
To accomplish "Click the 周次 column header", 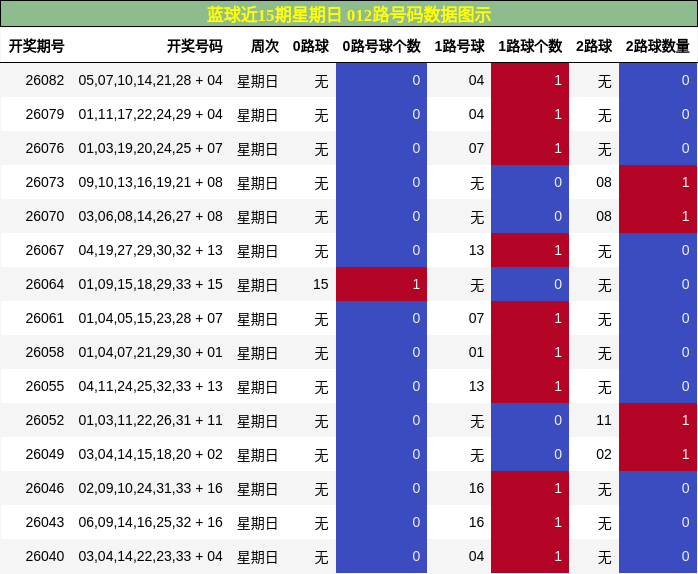I will pos(265,46).
